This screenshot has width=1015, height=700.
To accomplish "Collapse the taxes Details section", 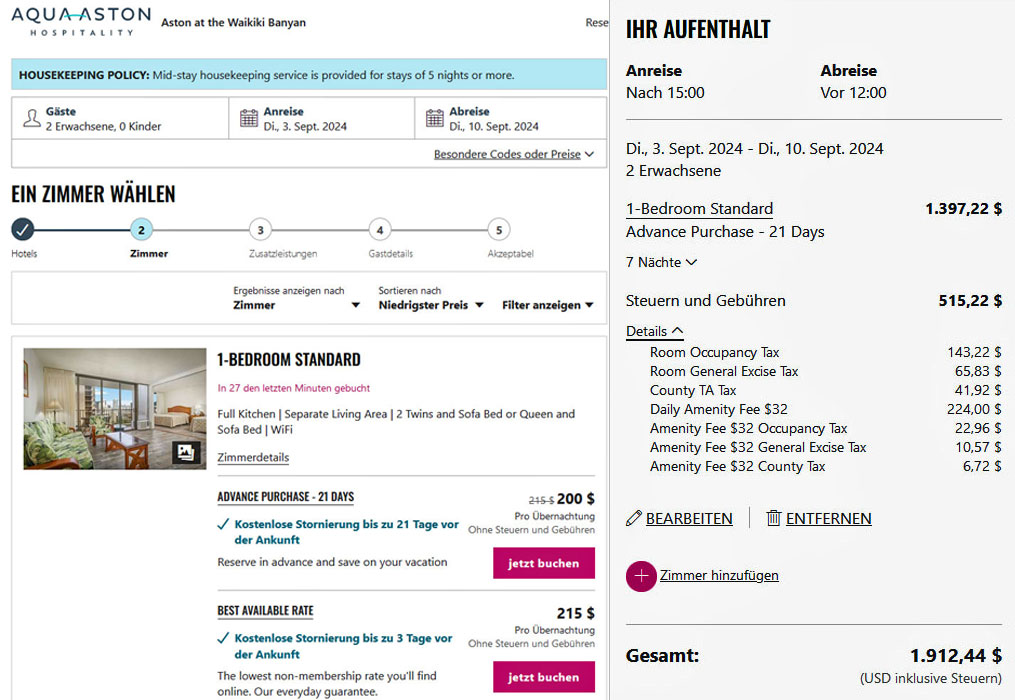I will tap(654, 331).
